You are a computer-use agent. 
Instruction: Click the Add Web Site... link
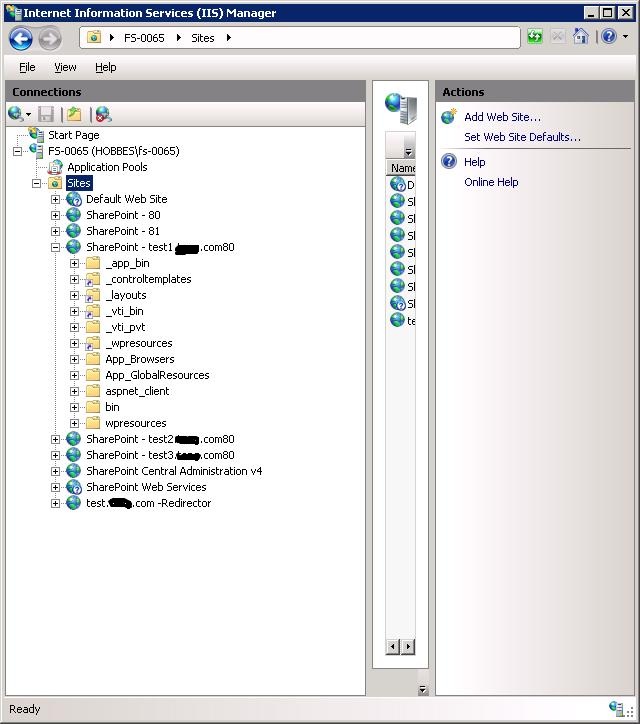click(x=502, y=117)
